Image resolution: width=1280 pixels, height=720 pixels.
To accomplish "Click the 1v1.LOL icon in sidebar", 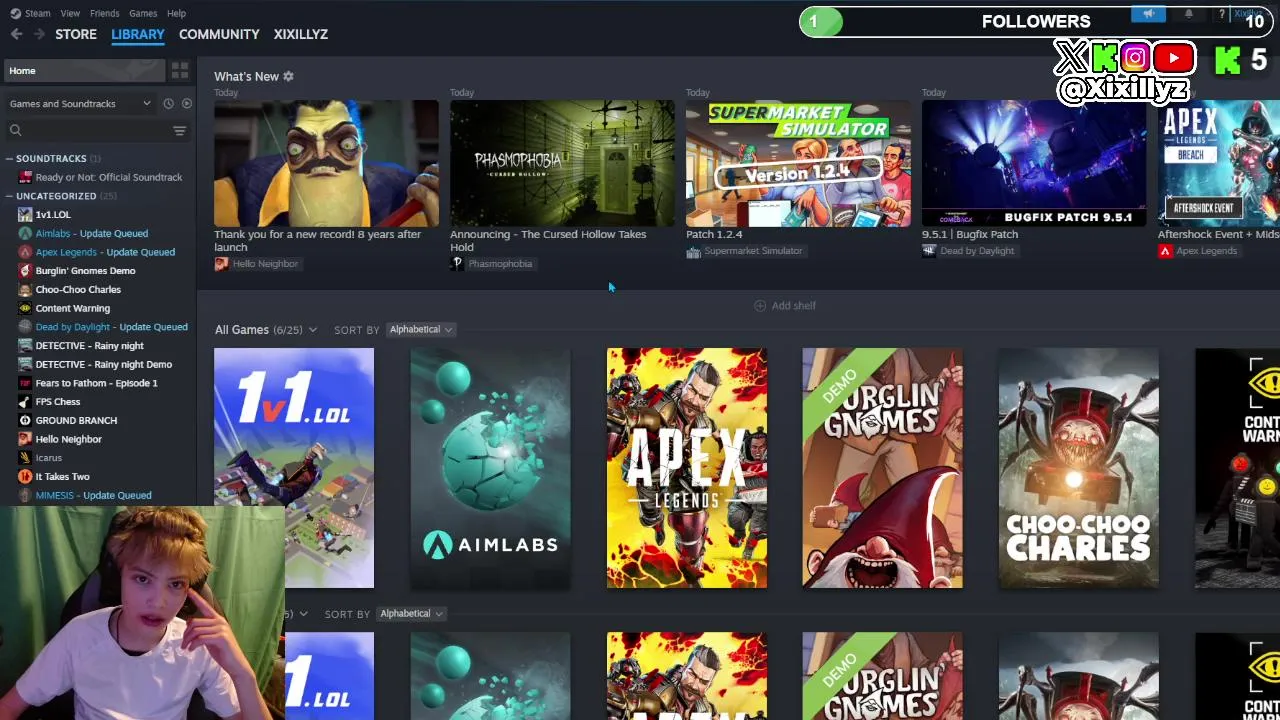I will 25,215.
